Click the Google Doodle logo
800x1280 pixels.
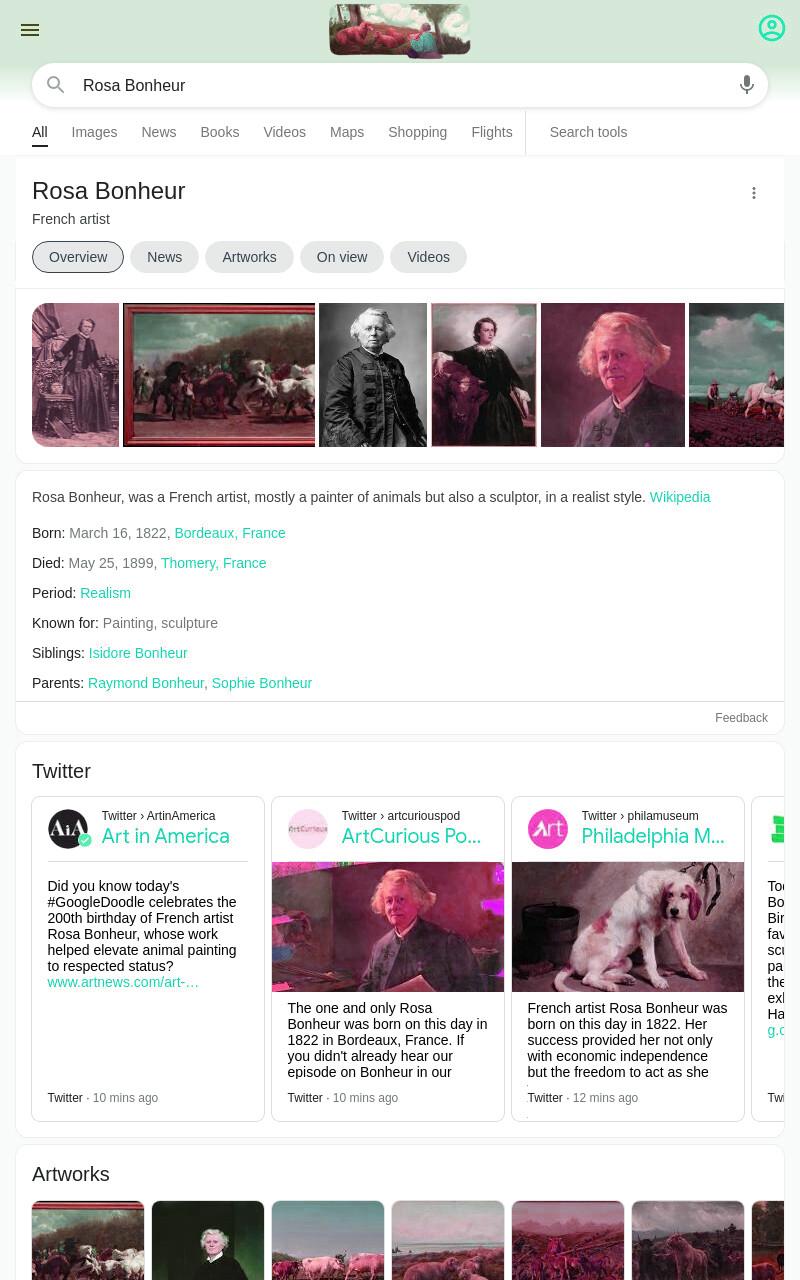point(400,31)
